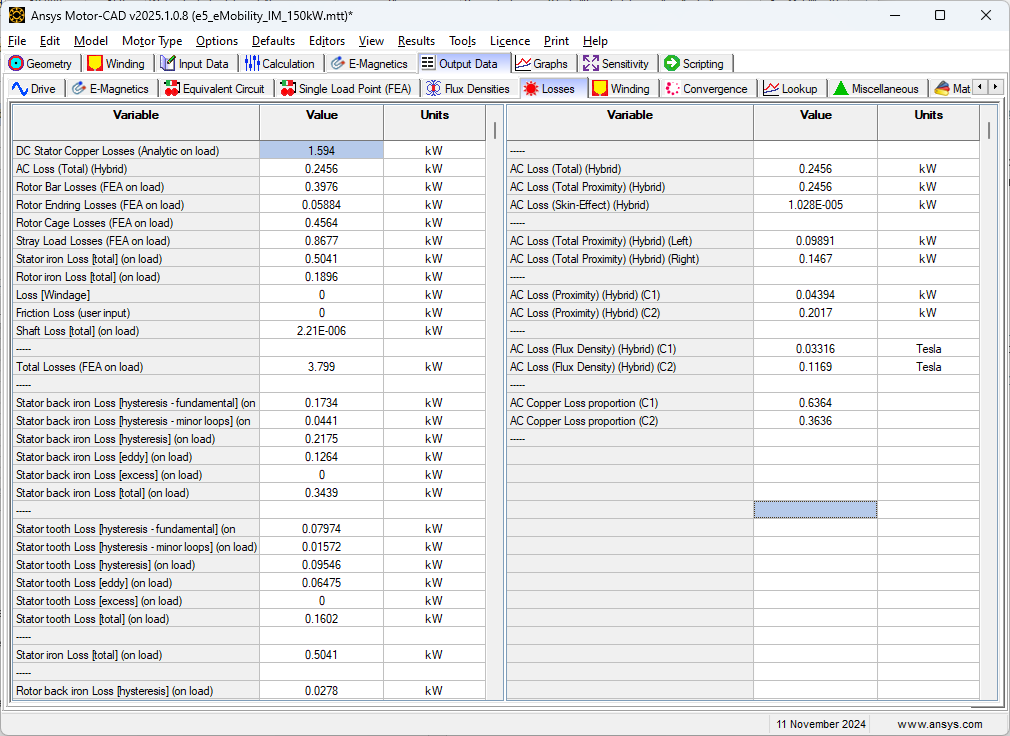Open the Options menu
This screenshot has width=1010, height=736.
click(217, 41)
